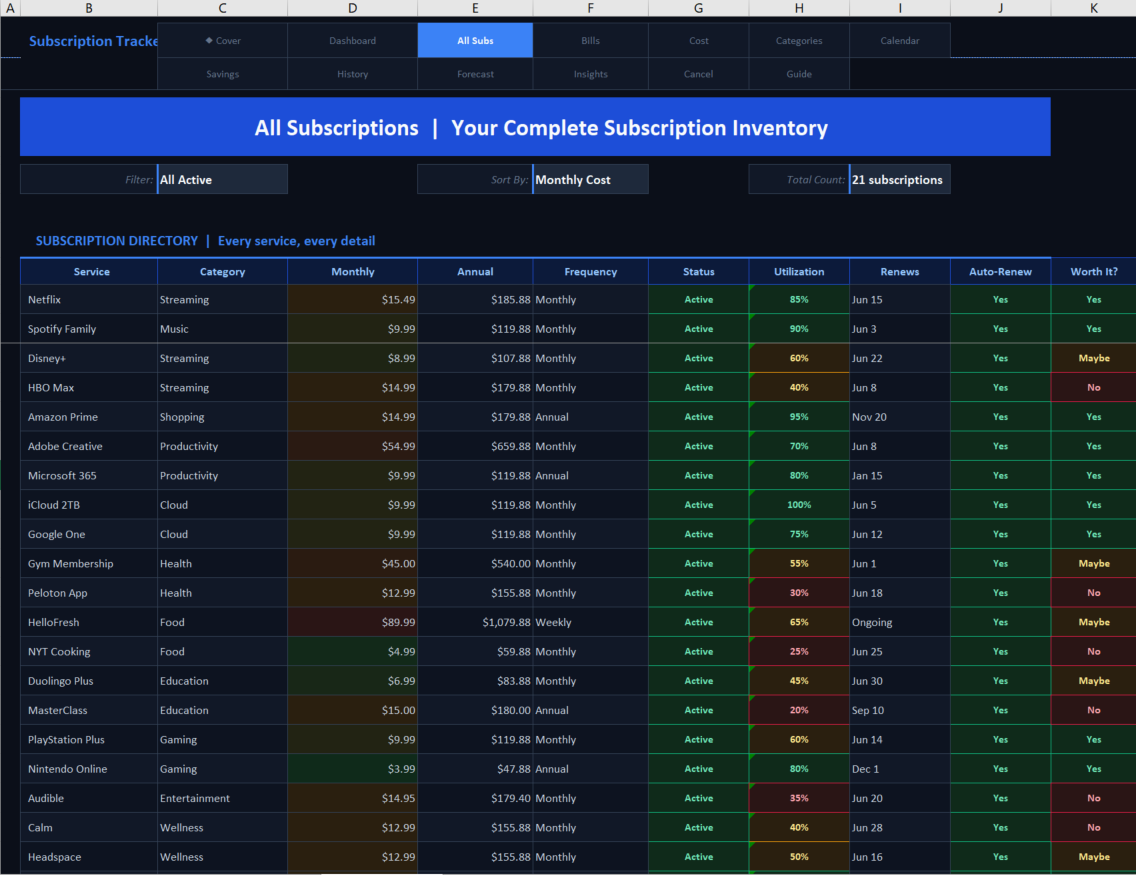The width and height of the screenshot is (1136, 875).
Task: Click the Utilization column header
Action: click(799, 272)
